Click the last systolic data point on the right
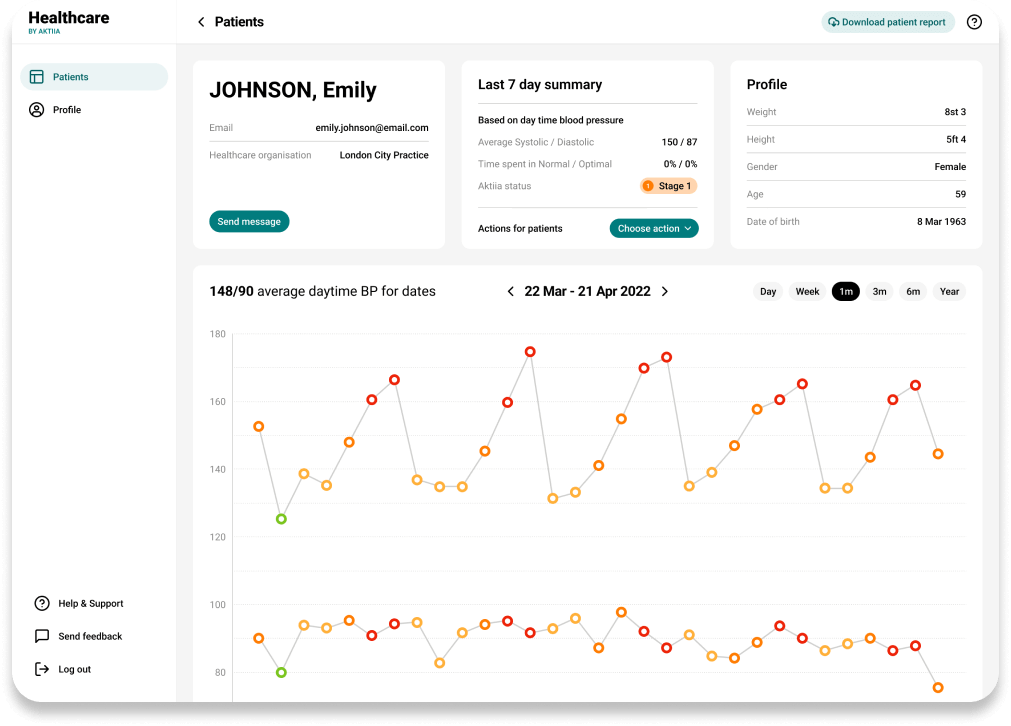Image resolution: width=1011 pixels, height=726 pixels. point(938,454)
